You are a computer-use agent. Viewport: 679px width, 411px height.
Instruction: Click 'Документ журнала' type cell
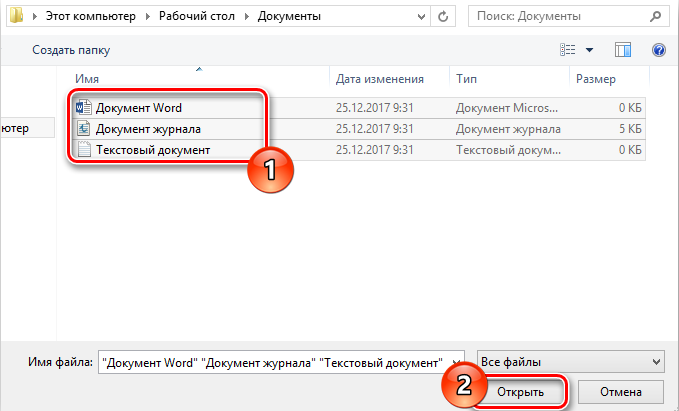pyautogui.click(x=508, y=129)
